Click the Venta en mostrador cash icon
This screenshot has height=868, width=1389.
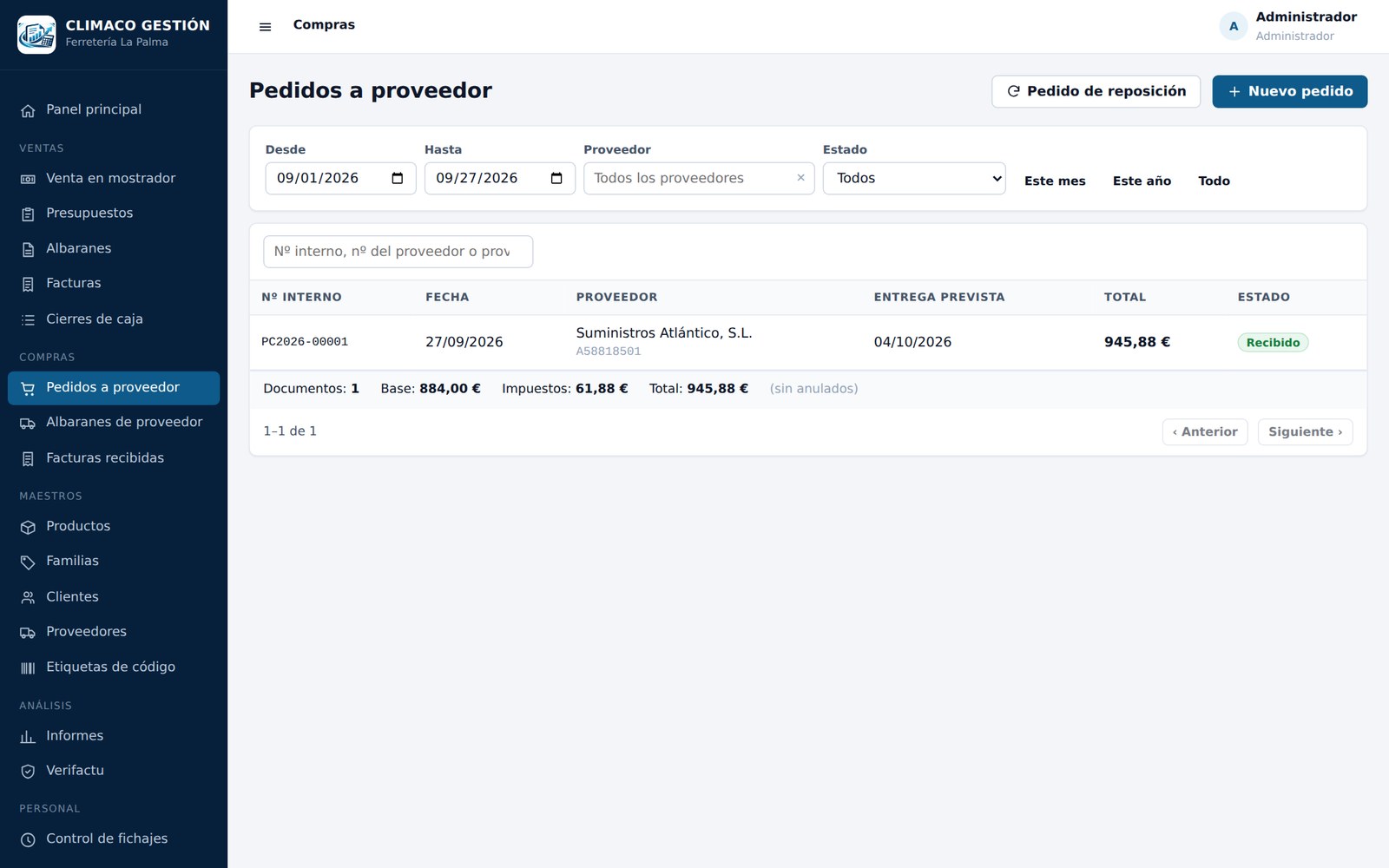pos(28,179)
